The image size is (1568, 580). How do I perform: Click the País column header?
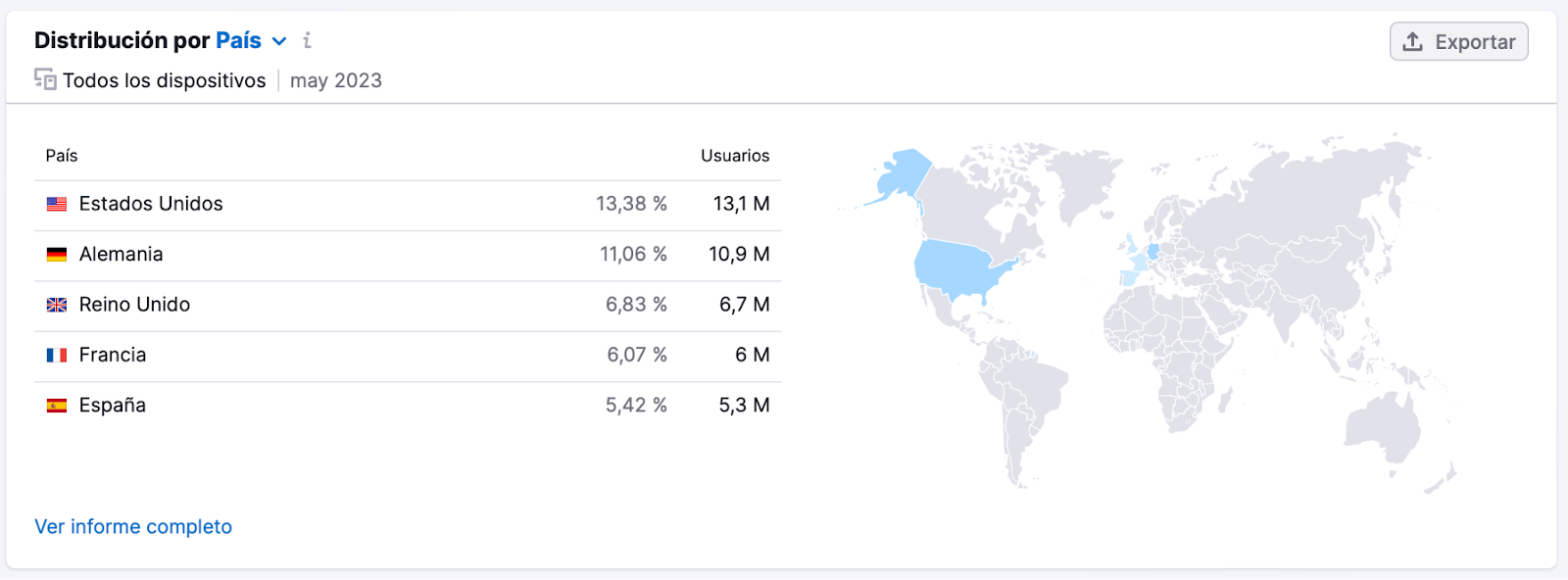(x=61, y=156)
